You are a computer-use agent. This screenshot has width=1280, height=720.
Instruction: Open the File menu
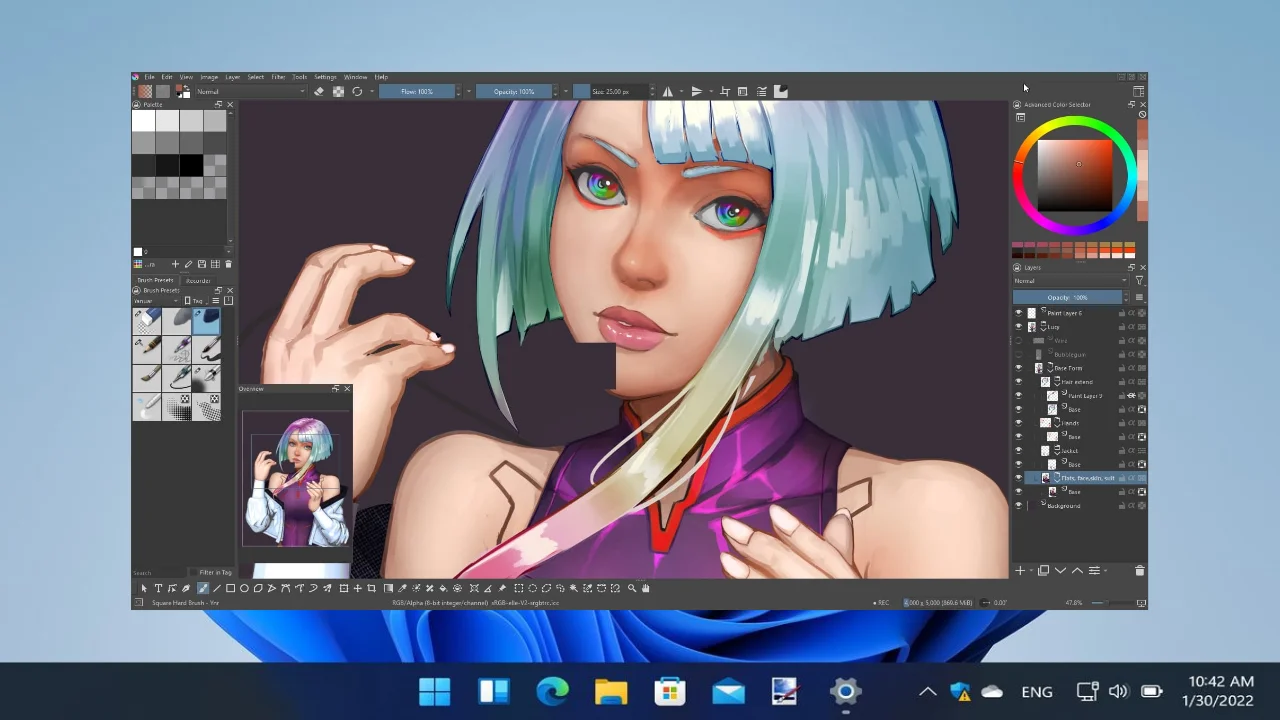149,77
